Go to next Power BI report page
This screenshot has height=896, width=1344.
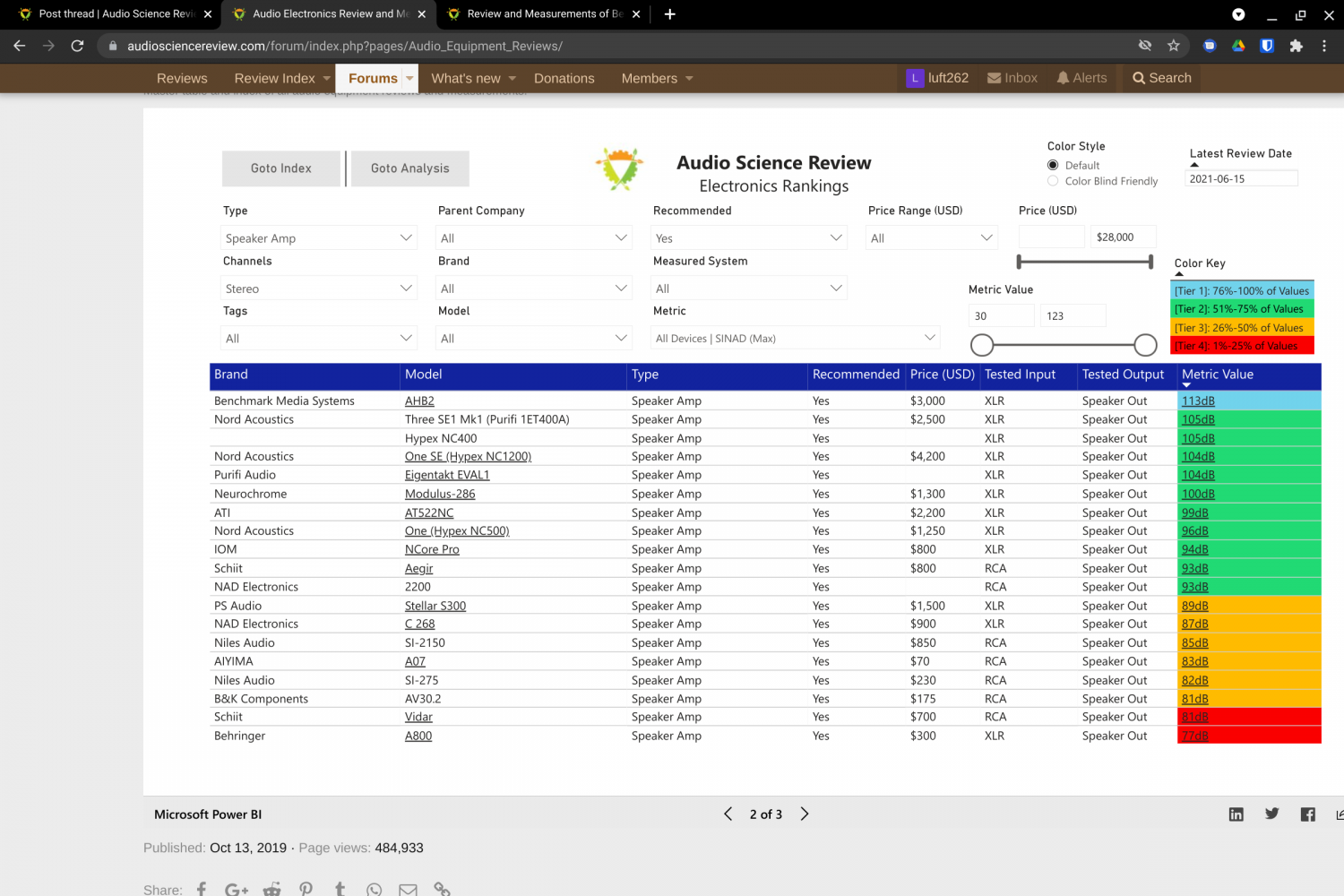(805, 814)
